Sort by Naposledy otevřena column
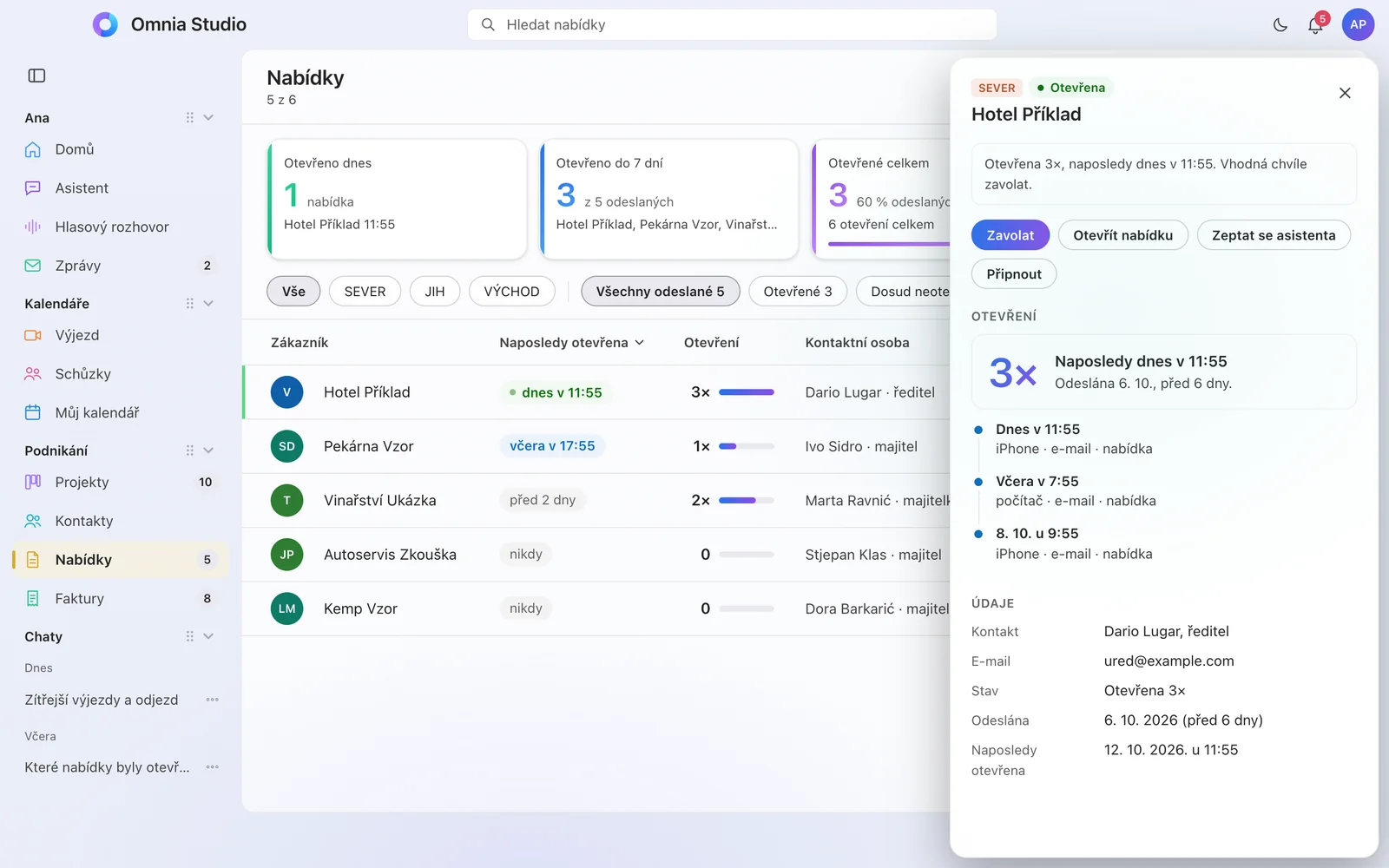The image size is (1389, 868). tap(572, 343)
